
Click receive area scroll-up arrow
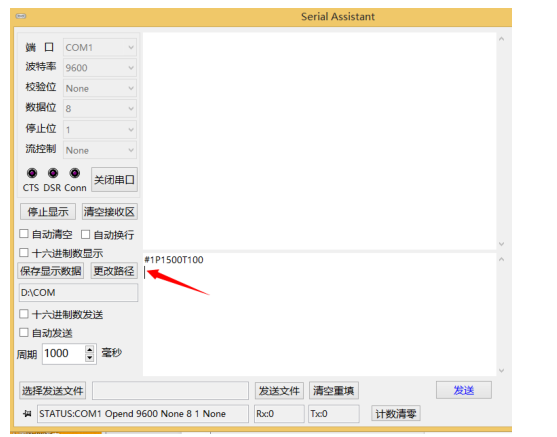coord(501,39)
